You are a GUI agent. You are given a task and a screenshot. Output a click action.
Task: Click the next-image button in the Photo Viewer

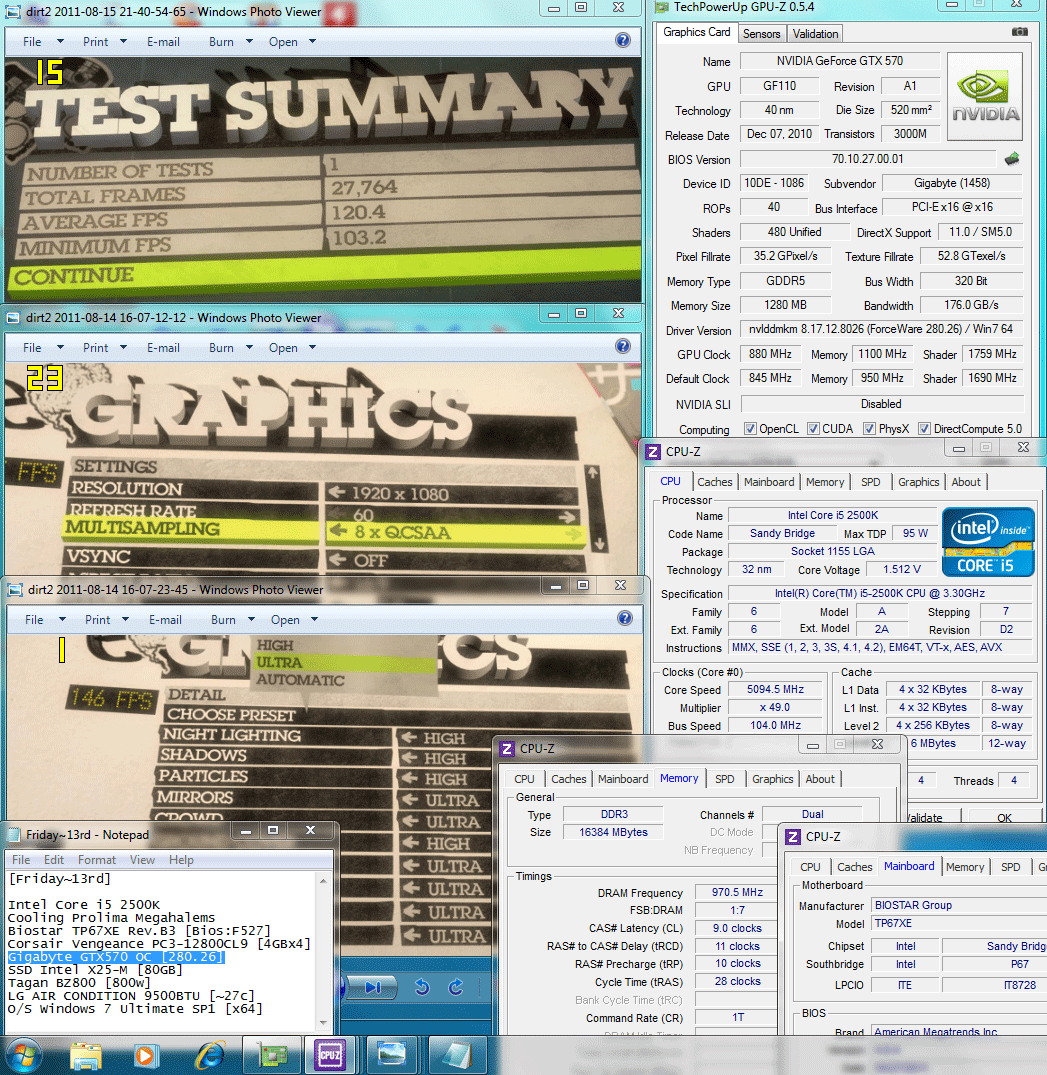point(373,987)
